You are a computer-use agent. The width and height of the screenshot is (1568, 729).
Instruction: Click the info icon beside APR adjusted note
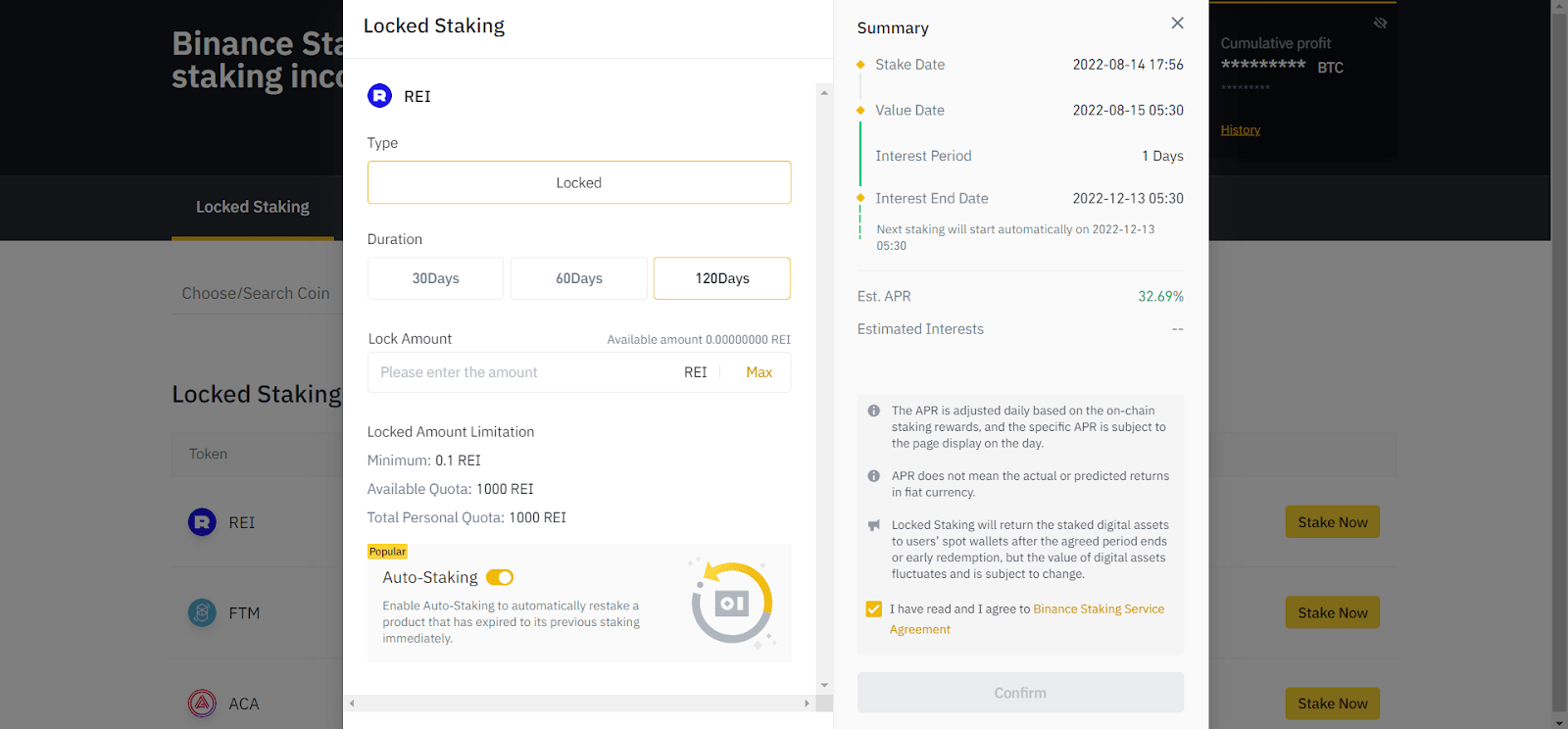[873, 411]
